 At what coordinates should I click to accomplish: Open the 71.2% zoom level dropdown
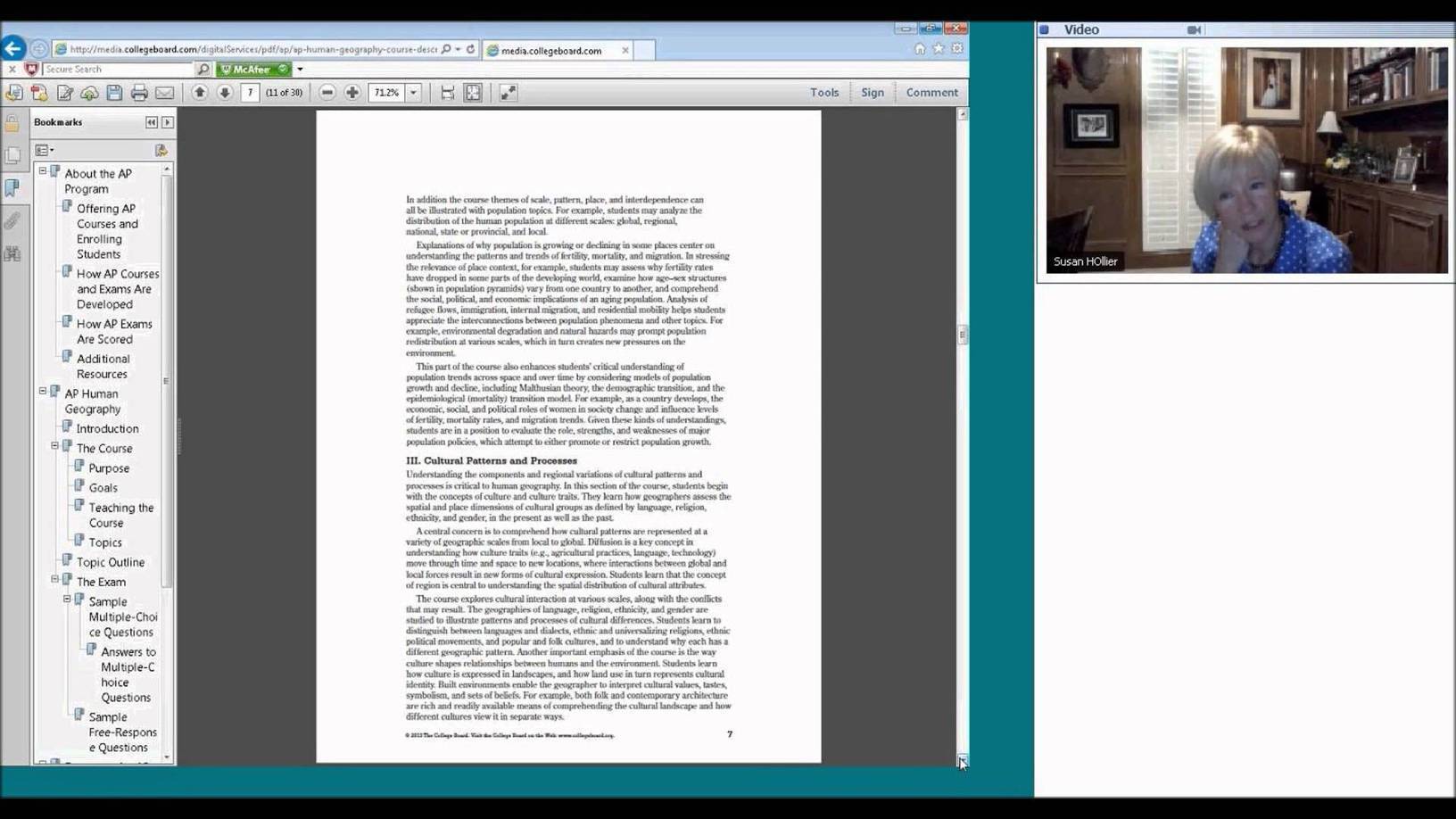(413, 93)
